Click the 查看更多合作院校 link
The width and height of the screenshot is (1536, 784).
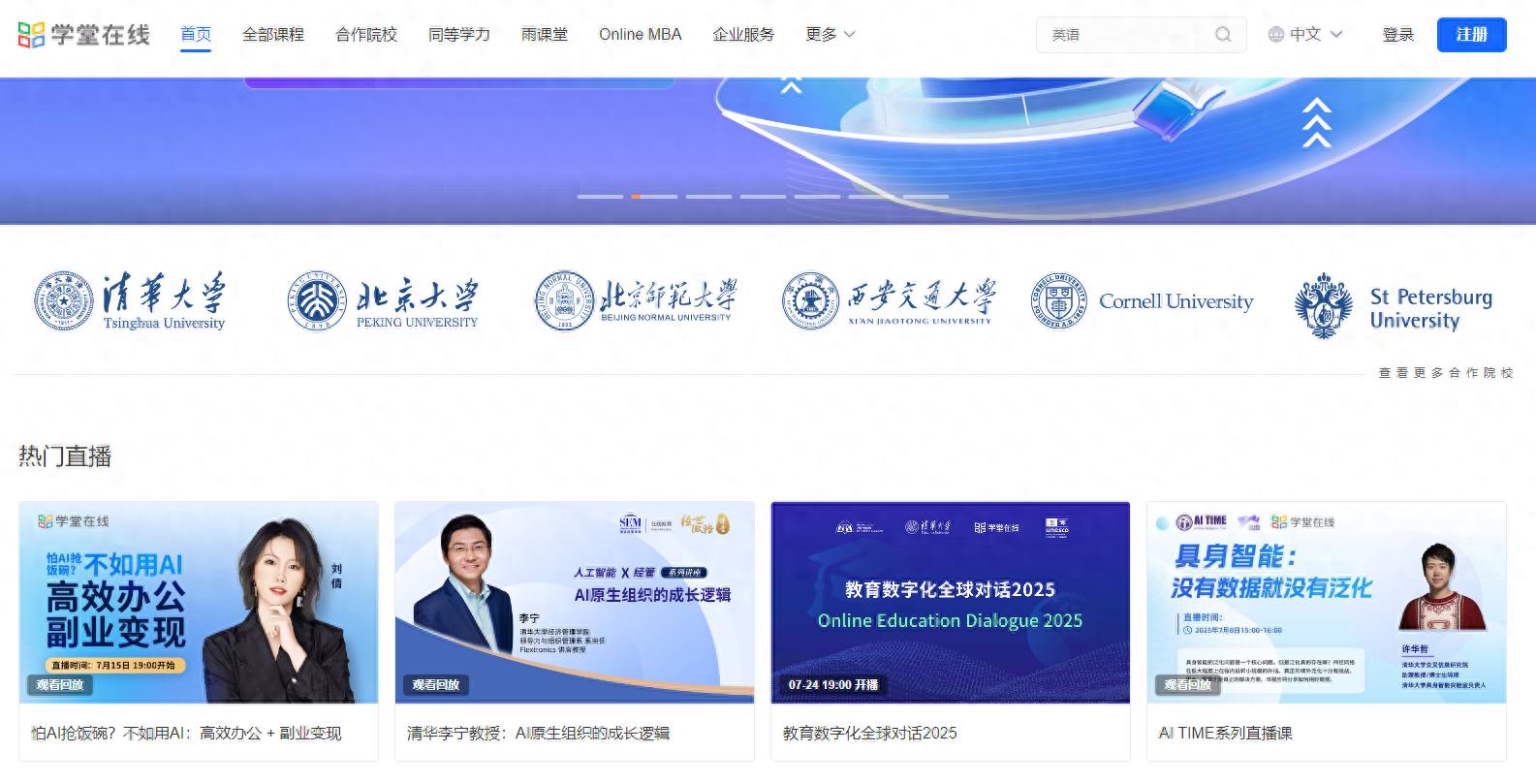pyautogui.click(x=1446, y=373)
